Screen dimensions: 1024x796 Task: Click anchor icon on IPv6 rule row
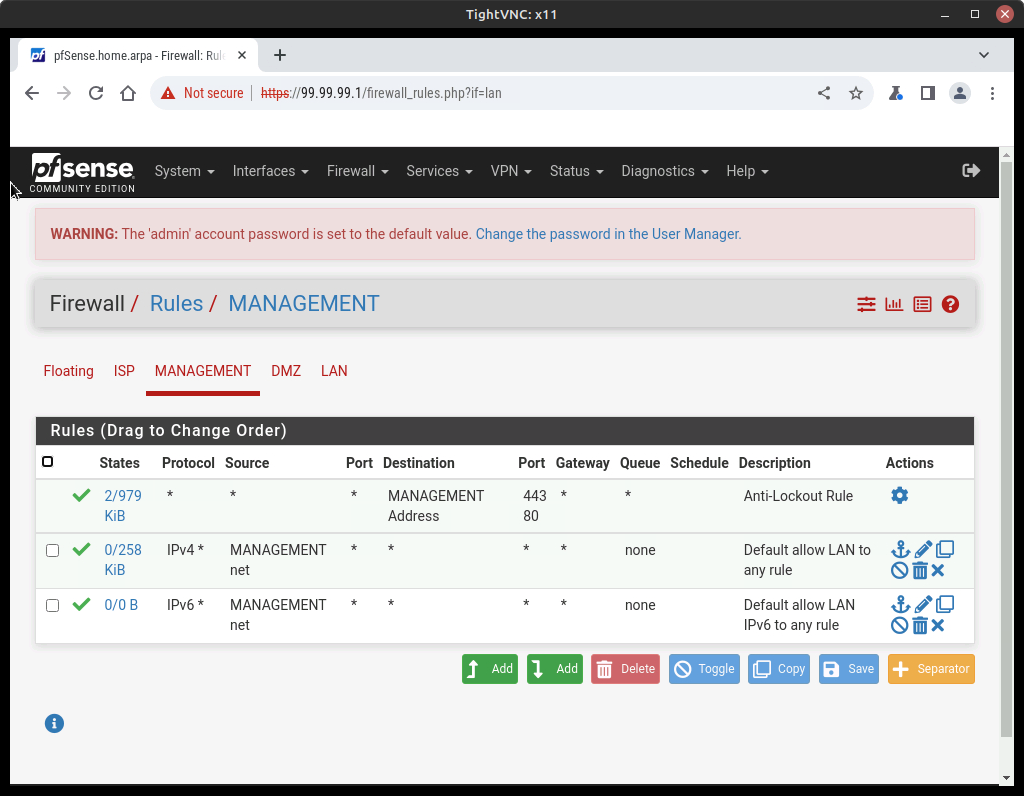point(901,604)
